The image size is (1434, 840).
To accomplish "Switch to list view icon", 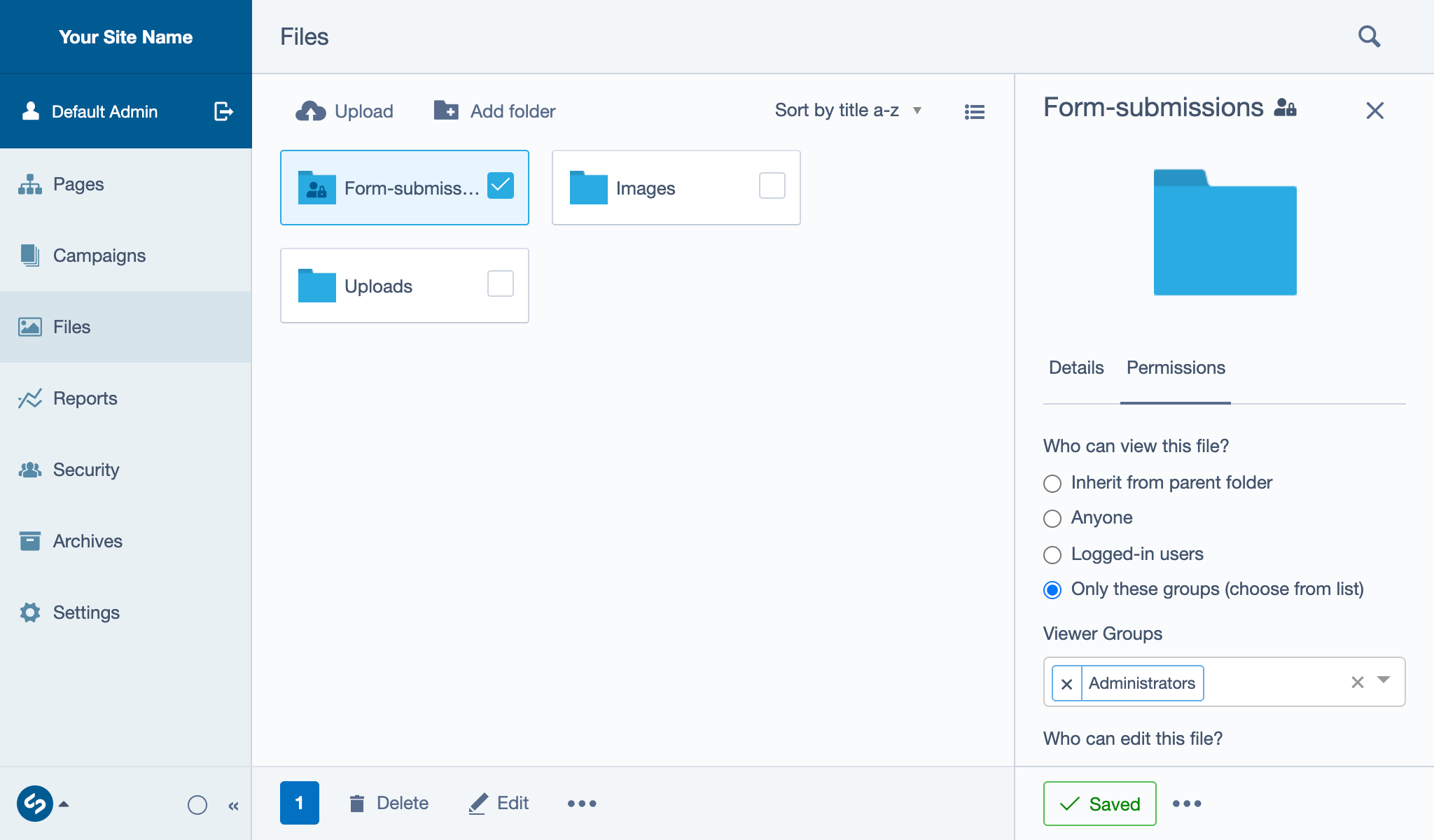I will (974, 112).
